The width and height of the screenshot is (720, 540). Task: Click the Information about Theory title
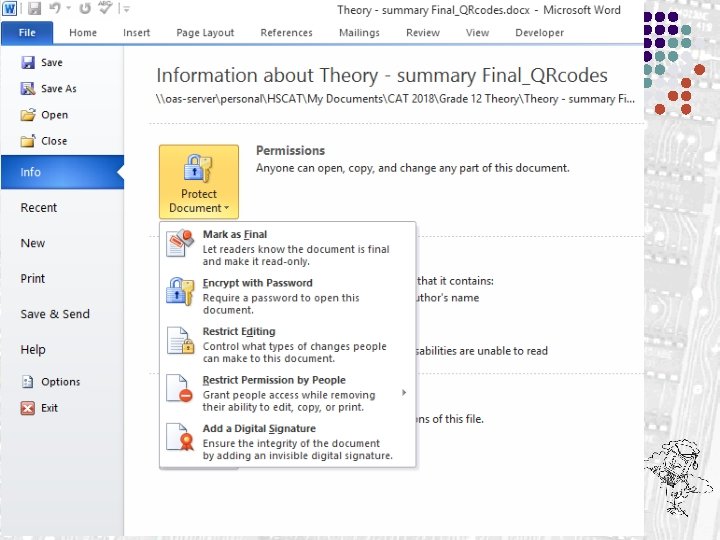pyautogui.click(x=382, y=75)
